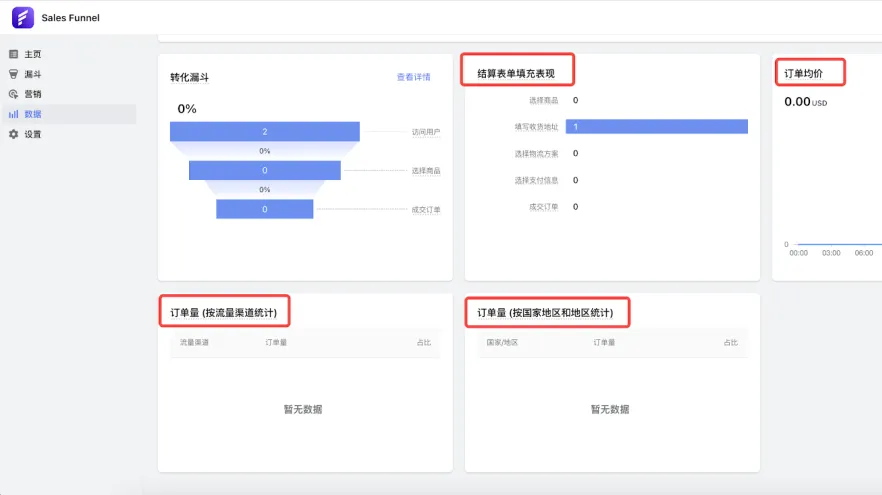This screenshot has width=882, height=495.
Task: Click the 选择商品 funnel bar
Action: tap(265, 170)
